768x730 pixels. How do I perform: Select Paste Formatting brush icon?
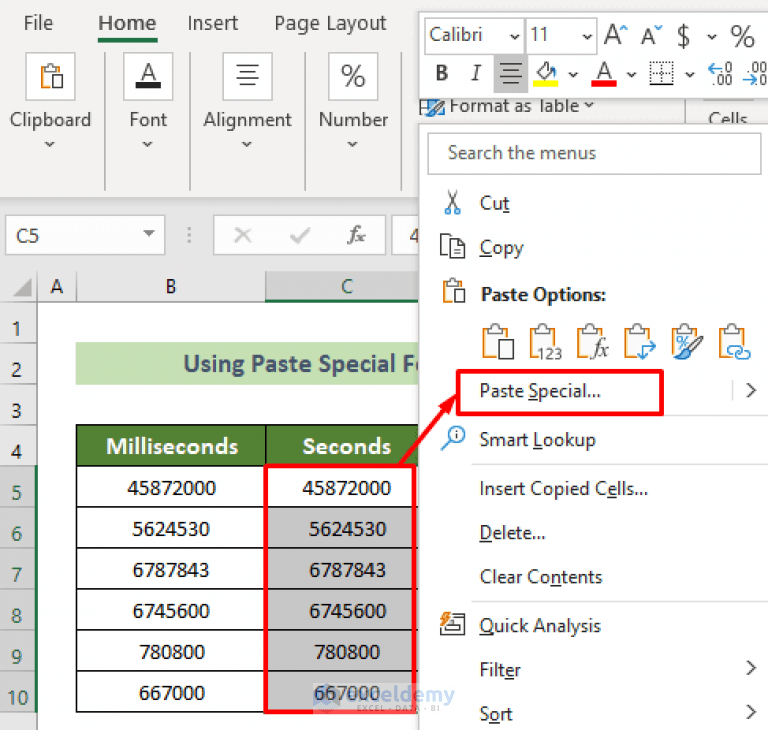686,342
